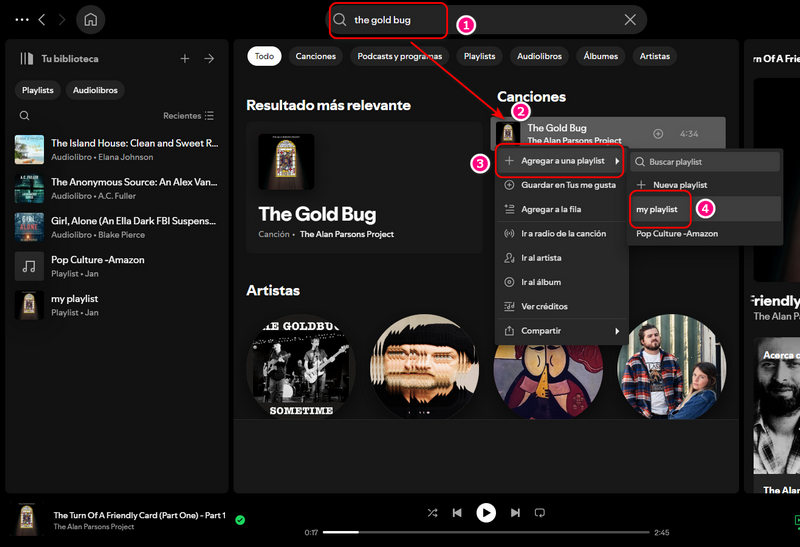Select the Playlists filter tab
This screenshot has width=800, height=547.
[479, 56]
